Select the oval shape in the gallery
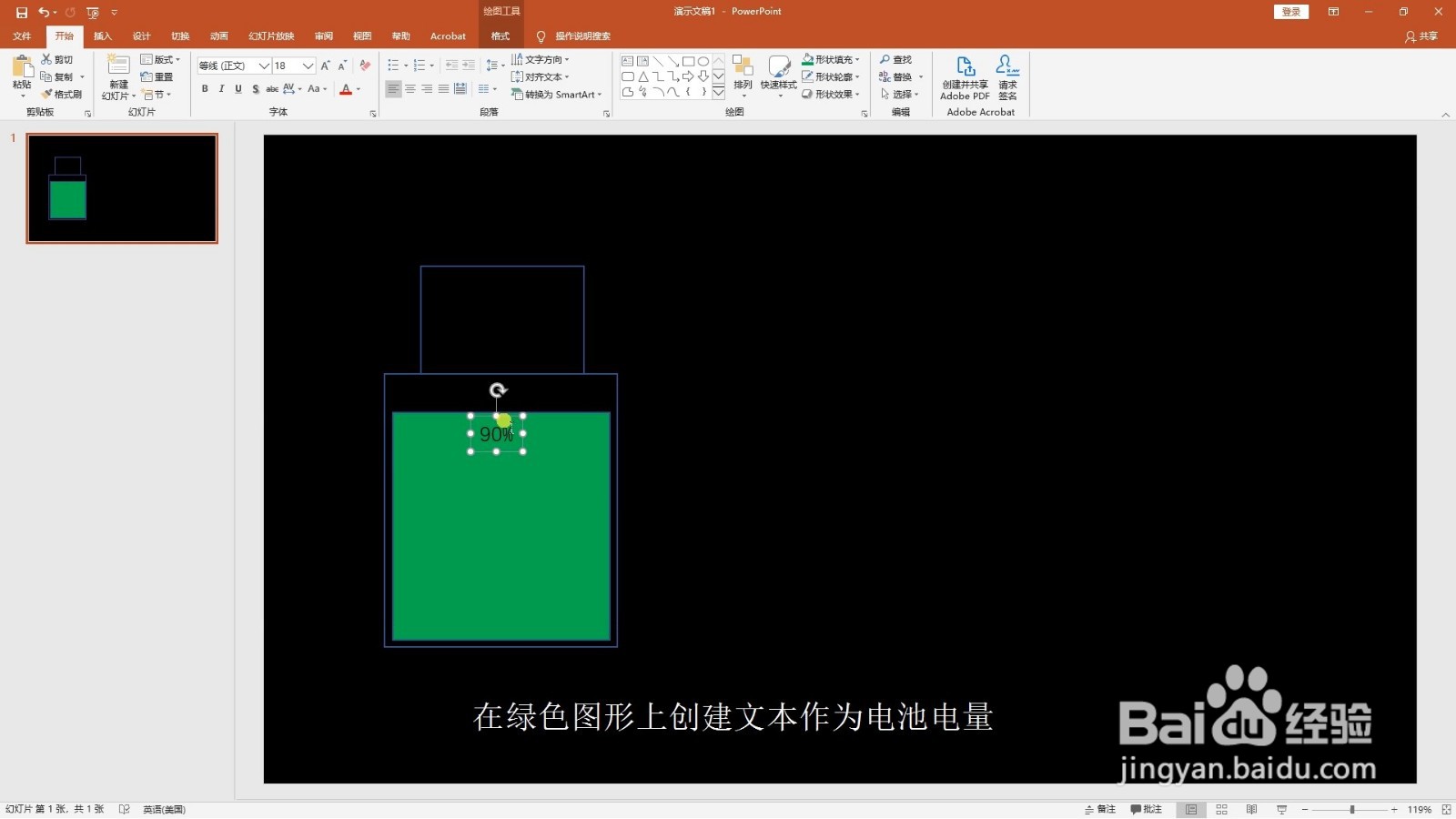 click(x=703, y=61)
